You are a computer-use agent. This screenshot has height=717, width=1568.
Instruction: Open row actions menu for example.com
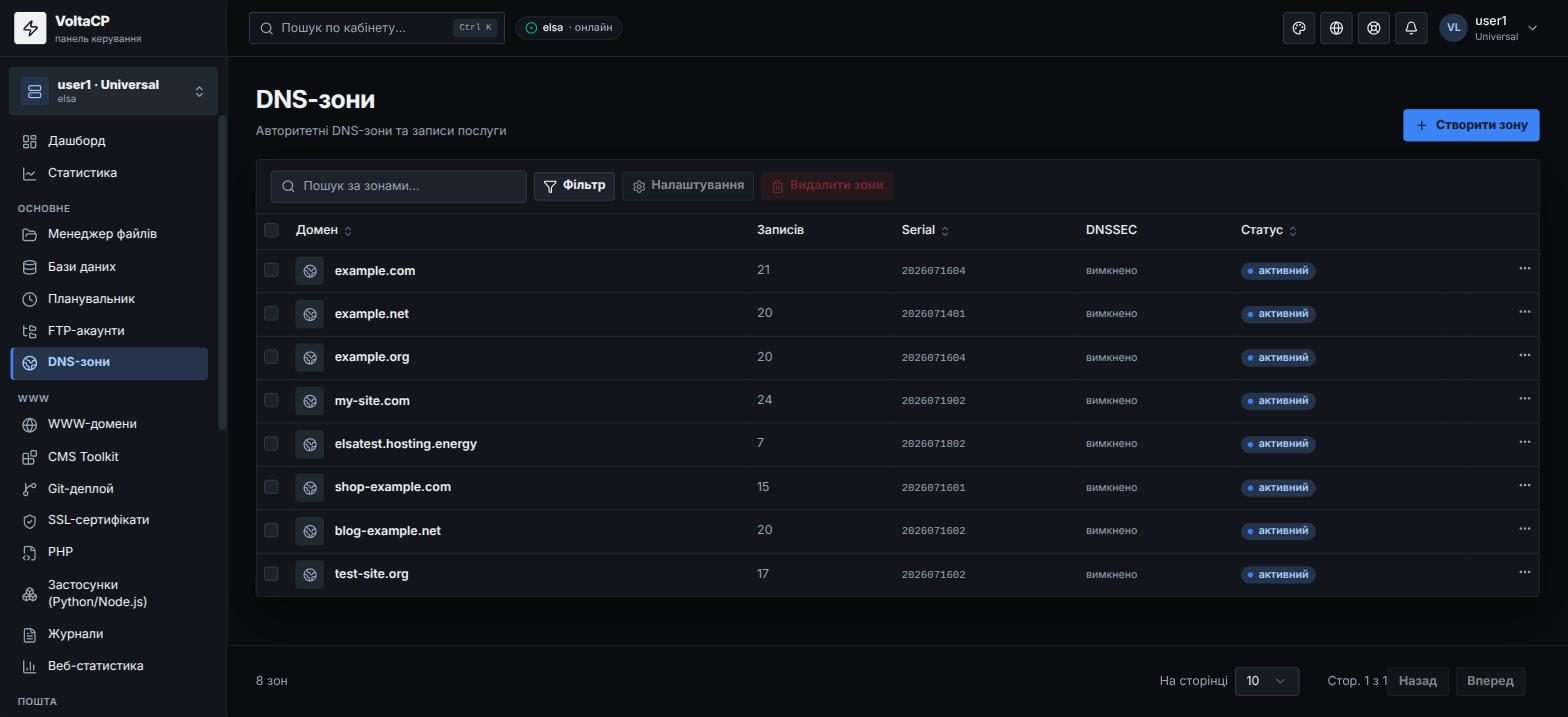1524,269
